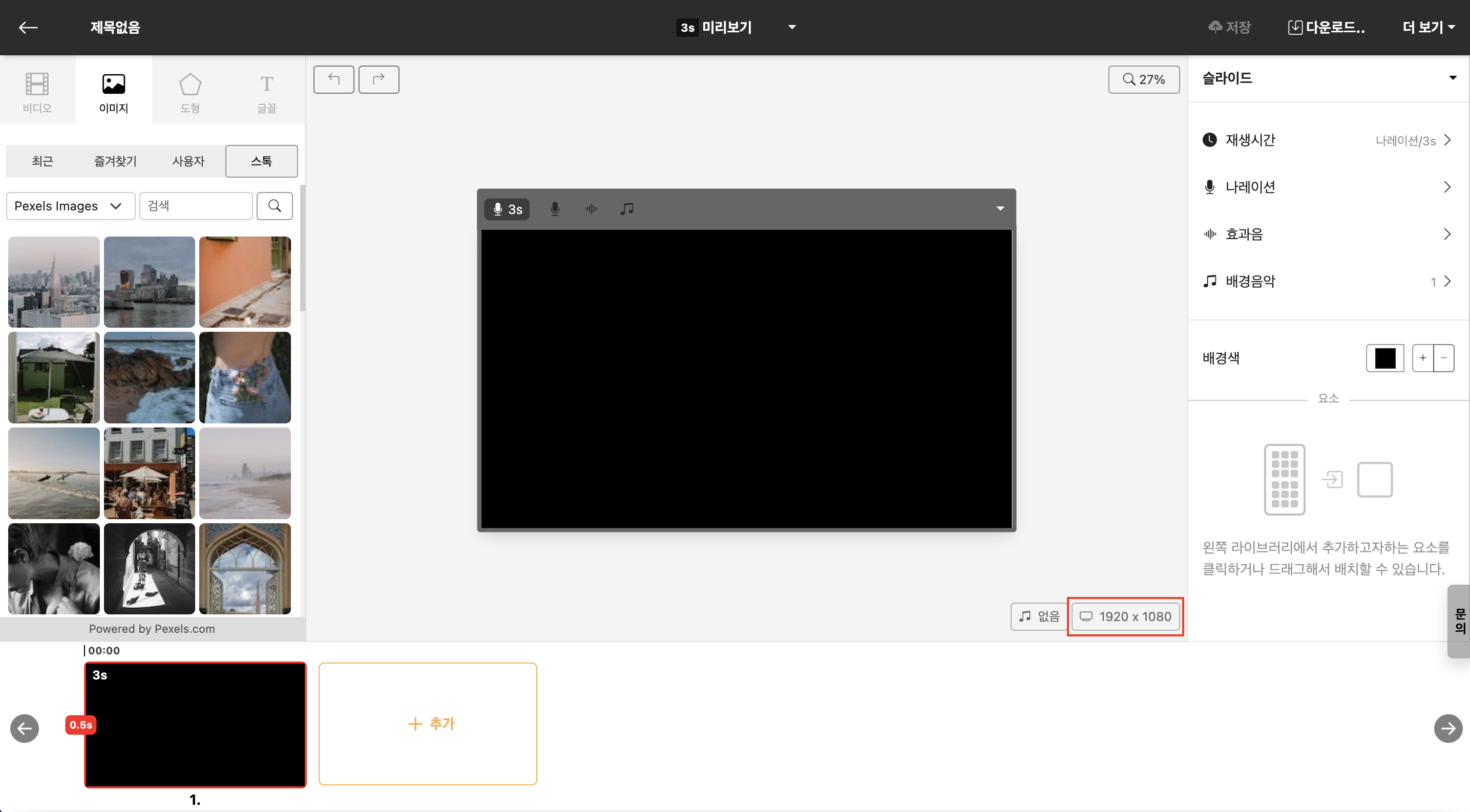Click the undo arrow button
1470x812 pixels.
pyautogui.click(x=333, y=79)
